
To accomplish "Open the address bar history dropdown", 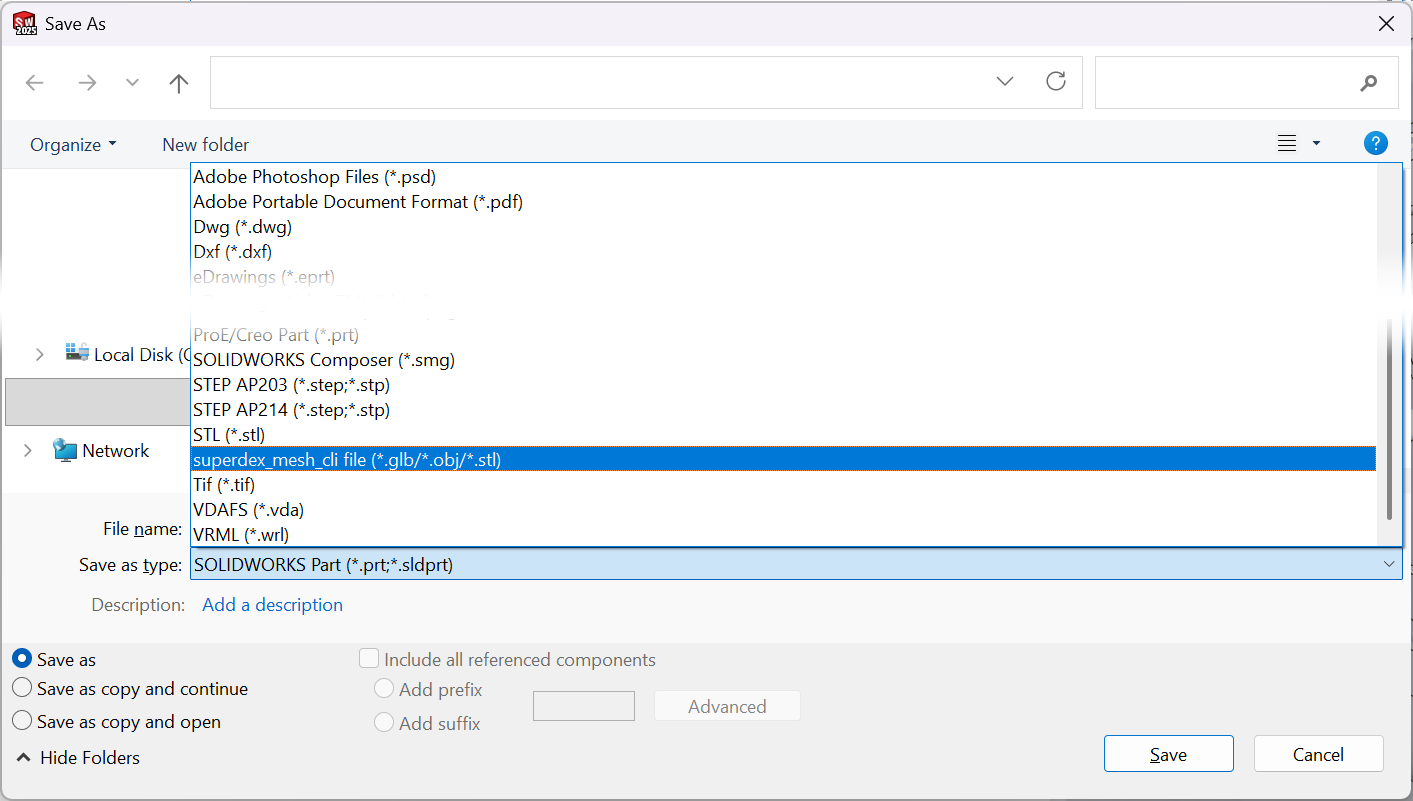I will pos(1005,82).
